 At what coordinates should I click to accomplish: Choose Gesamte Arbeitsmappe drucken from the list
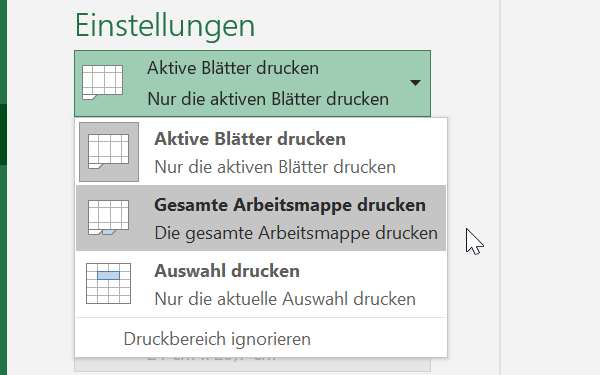[261, 218]
